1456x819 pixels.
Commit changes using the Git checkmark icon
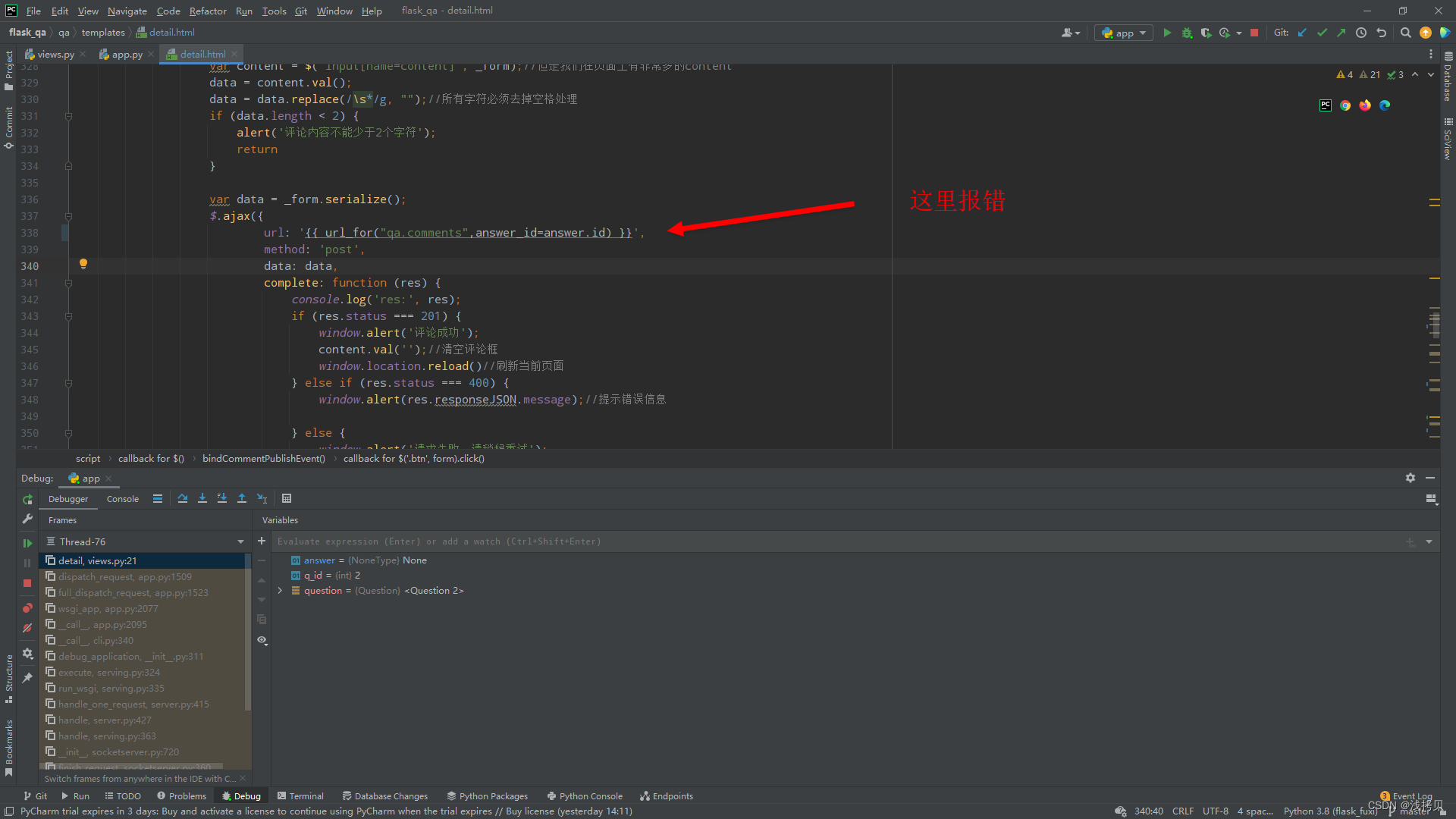click(1322, 33)
